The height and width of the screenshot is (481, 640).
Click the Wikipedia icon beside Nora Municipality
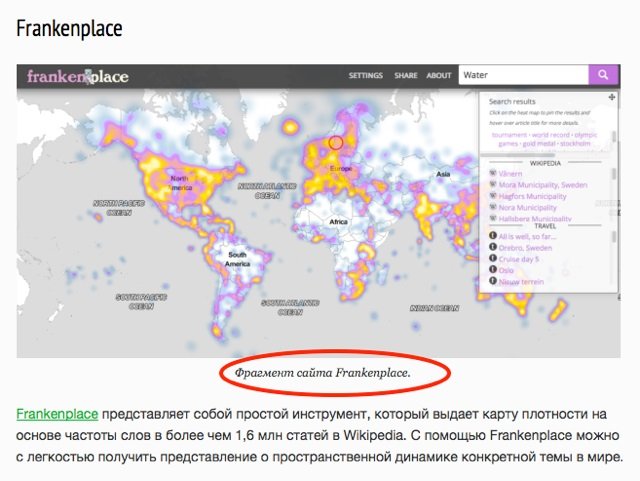coord(493,207)
